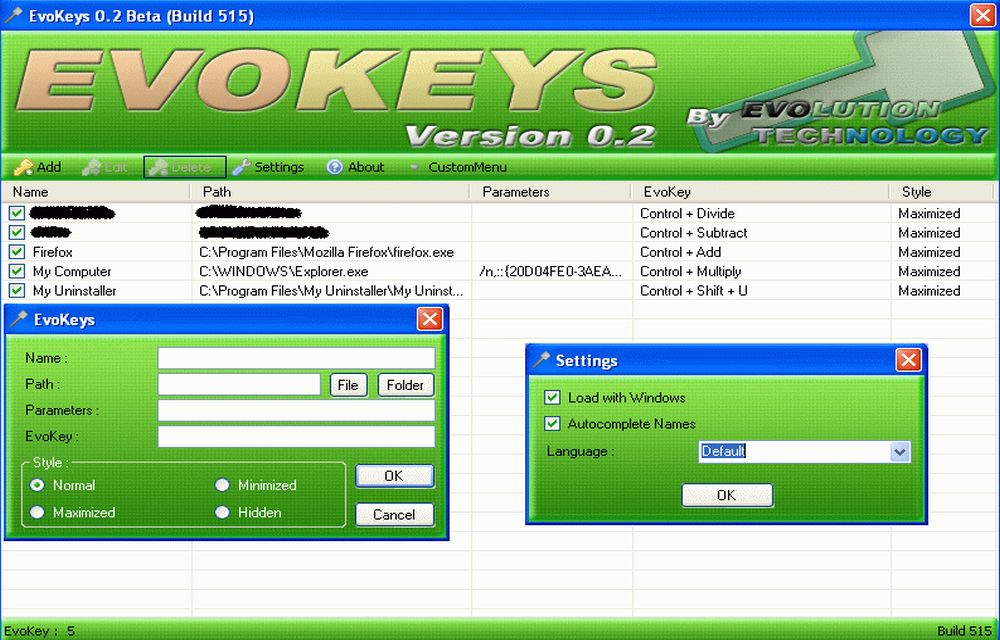Click the /n,::{20D04FE0-3AEA parameters cell
This screenshot has width=1000, height=640.
(x=550, y=272)
